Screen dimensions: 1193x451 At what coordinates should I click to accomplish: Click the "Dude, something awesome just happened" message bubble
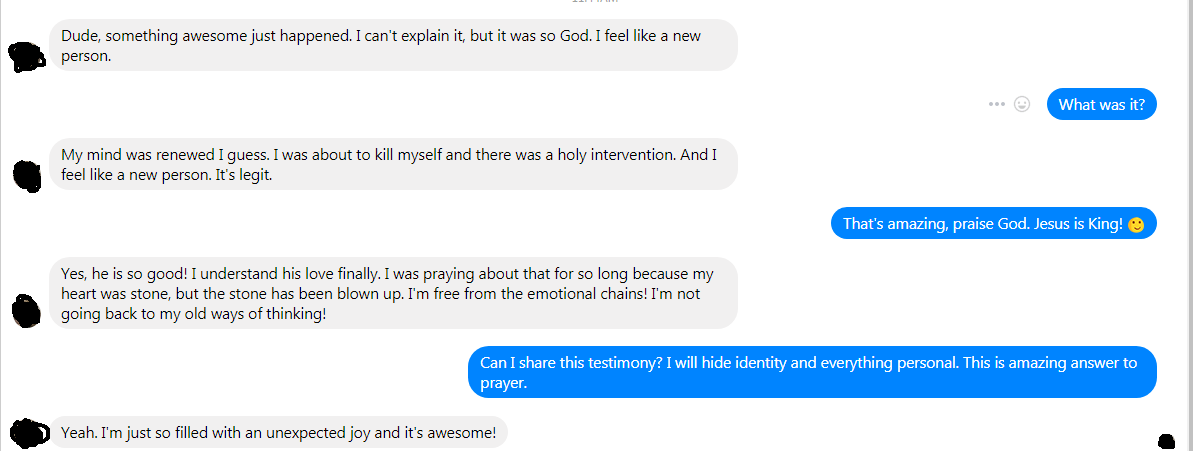point(393,45)
